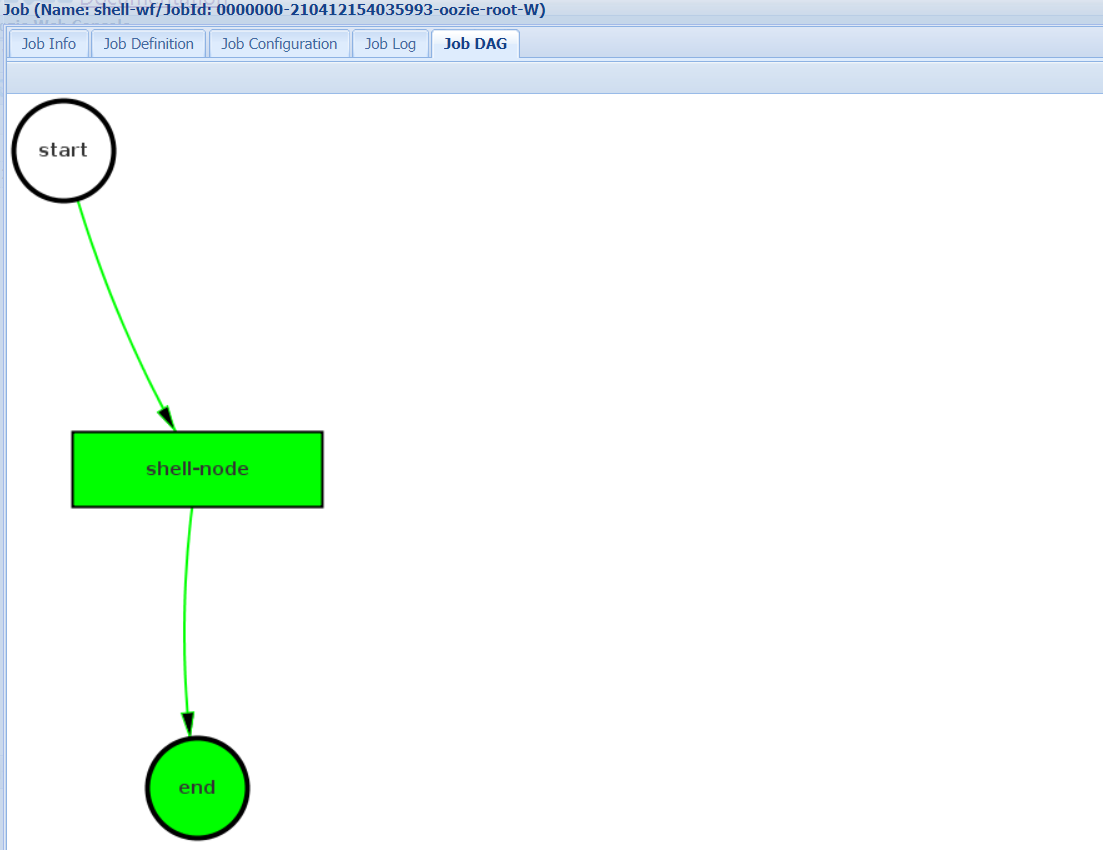Click the job name and JobId title text
1103x850 pixels.
coord(274,9)
